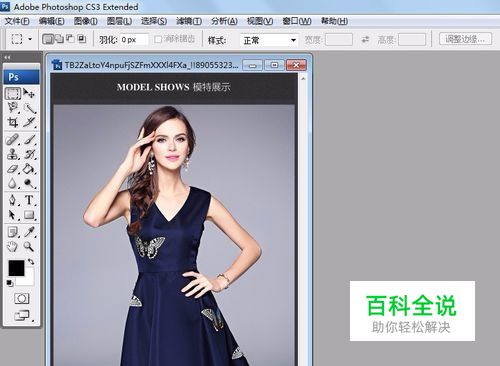Toggle Quick Mask mode
The image size is (500, 366).
22,298
